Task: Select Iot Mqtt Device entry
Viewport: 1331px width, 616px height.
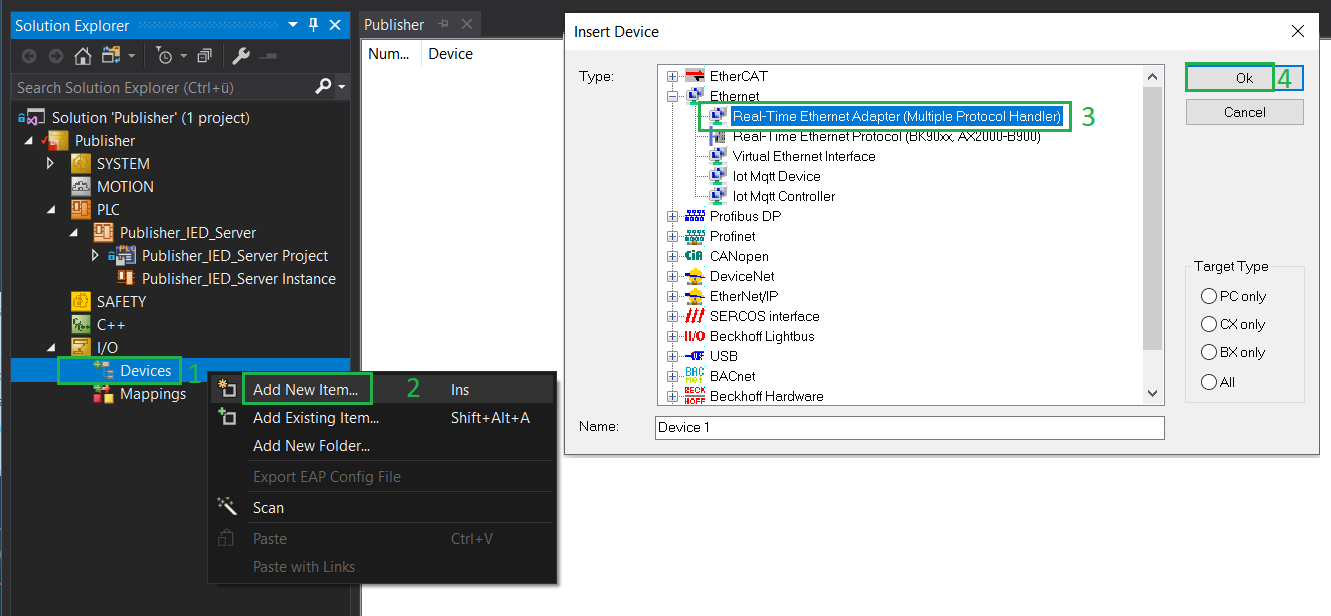Action: pos(777,176)
